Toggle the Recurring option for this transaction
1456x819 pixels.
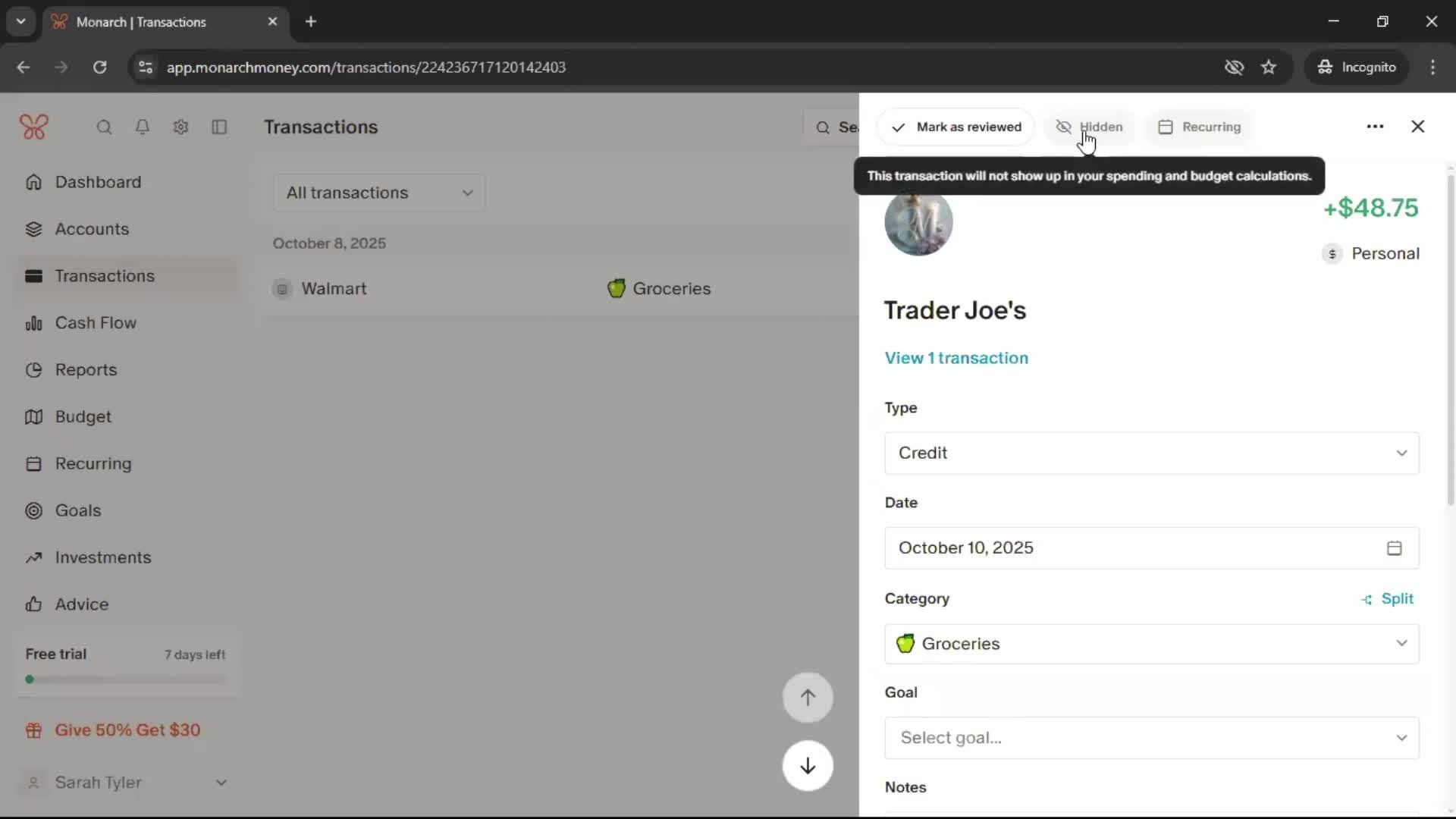pos(1200,127)
